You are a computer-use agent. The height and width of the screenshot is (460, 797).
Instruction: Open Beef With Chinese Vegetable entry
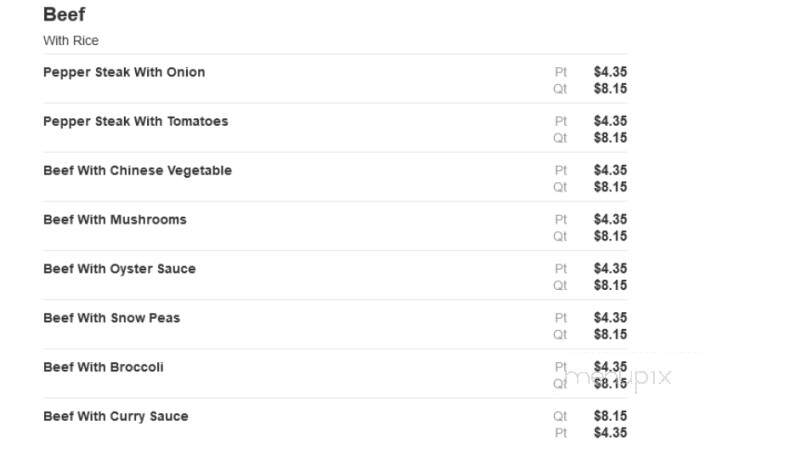point(137,170)
